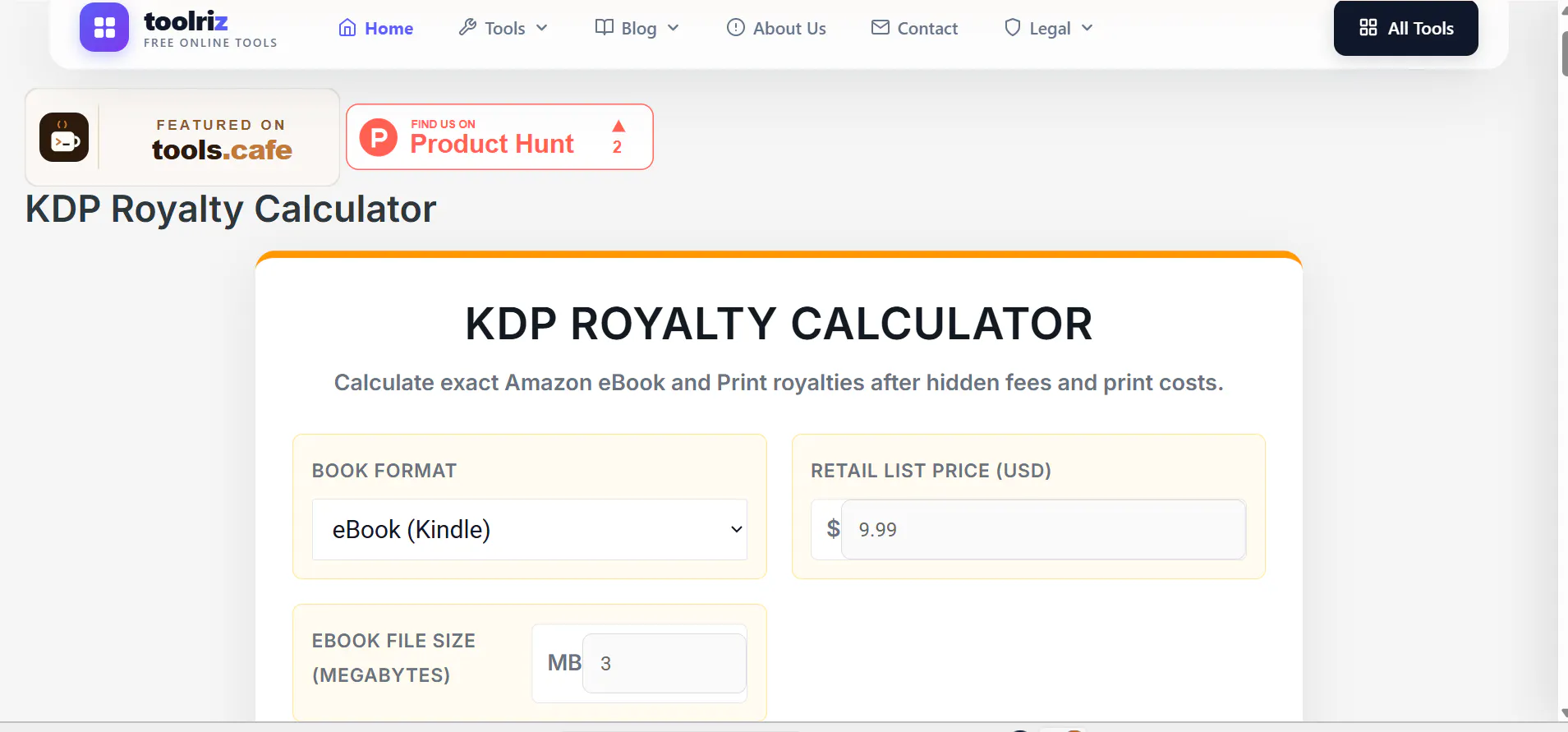
Task: Open the Featured on tools.cafe badge
Action: 182,137
